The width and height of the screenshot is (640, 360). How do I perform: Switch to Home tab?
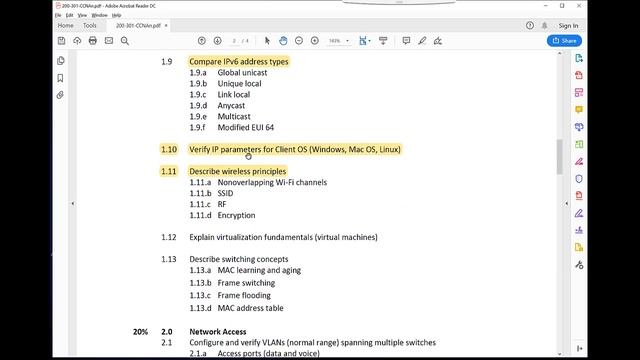coord(65,25)
